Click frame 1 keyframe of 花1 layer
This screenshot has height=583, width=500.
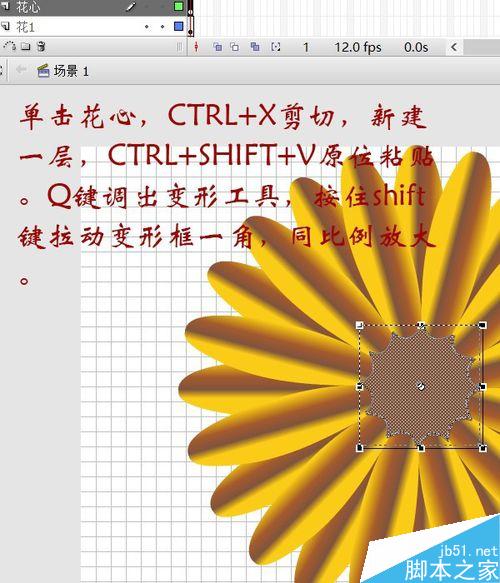tap(190, 27)
